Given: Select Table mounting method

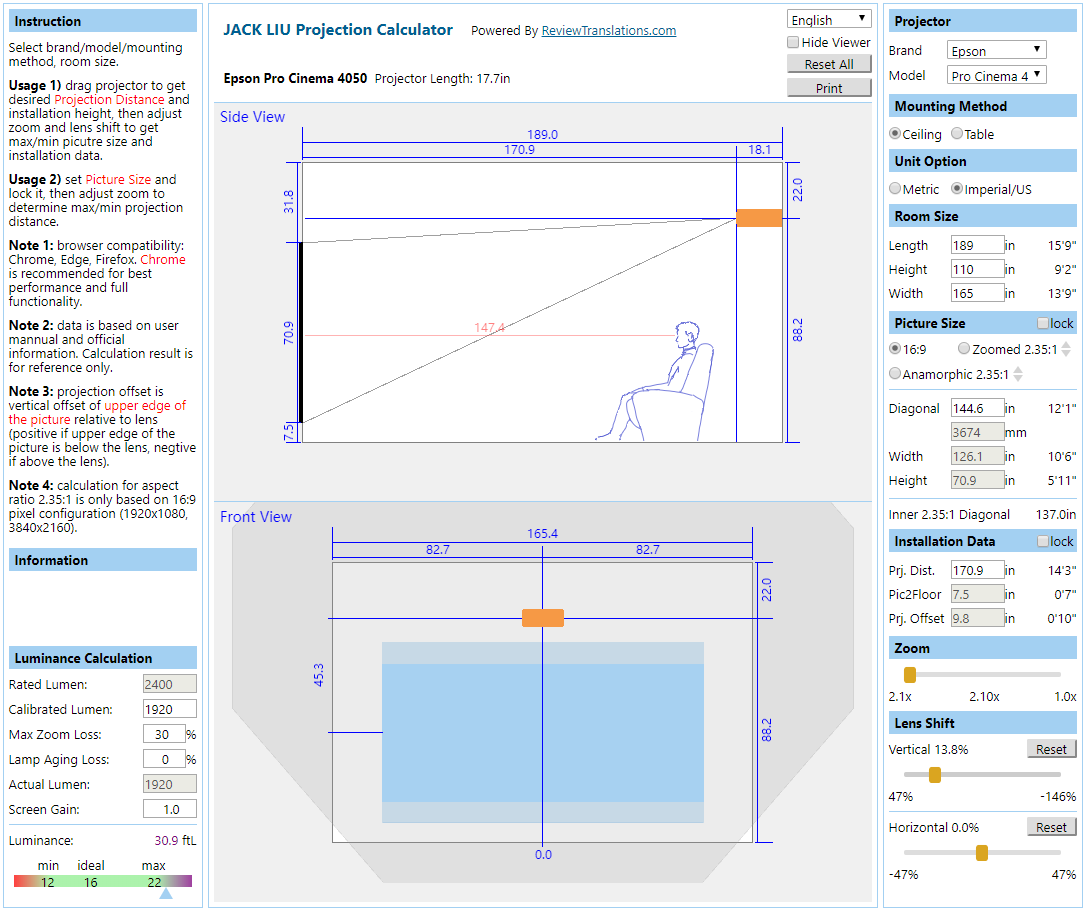Looking at the screenshot, I should pos(956,134).
